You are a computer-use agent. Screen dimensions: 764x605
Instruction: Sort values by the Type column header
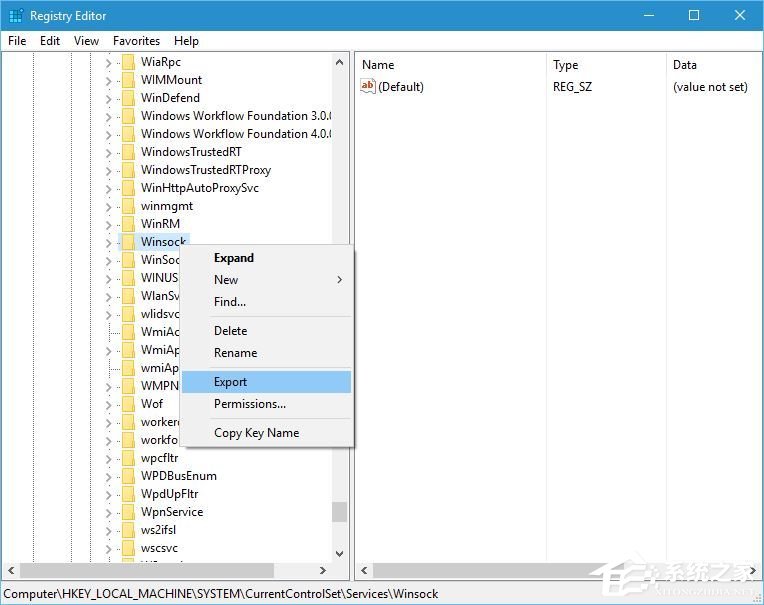[x=565, y=65]
